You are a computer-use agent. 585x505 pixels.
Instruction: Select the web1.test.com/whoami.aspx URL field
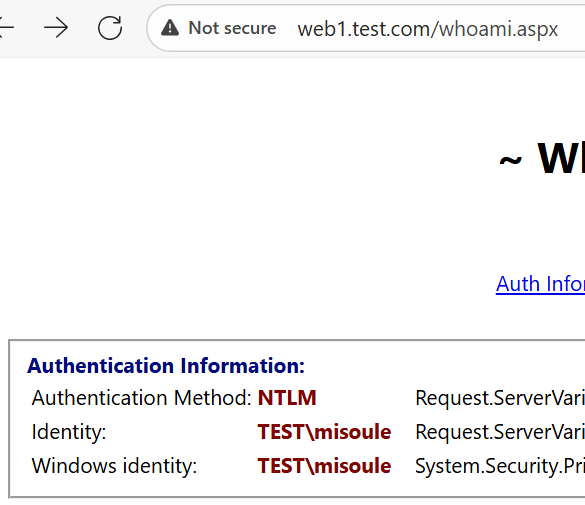[x=428, y=29]
